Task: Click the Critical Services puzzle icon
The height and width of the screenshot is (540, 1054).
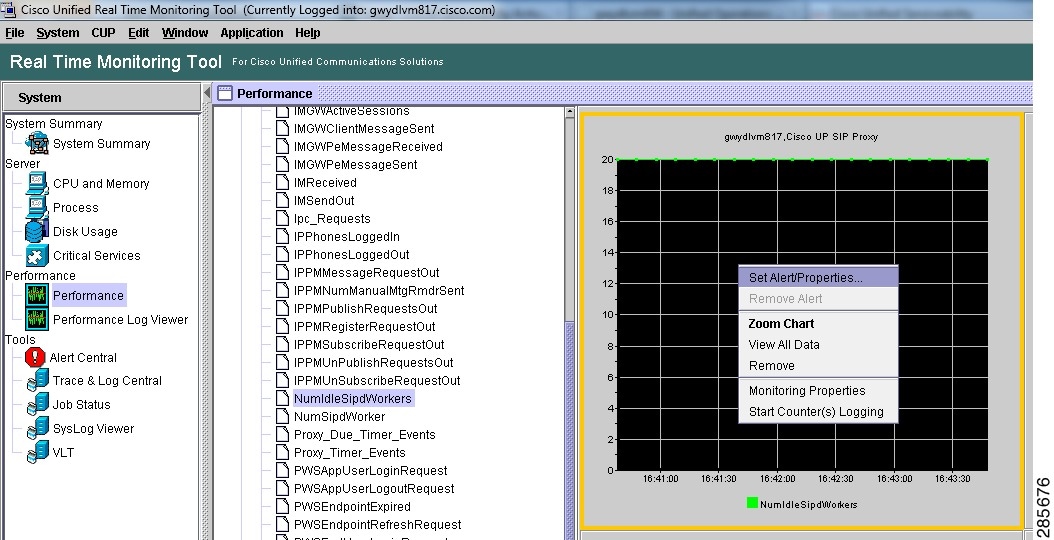Action: click(x=37, y=256)
